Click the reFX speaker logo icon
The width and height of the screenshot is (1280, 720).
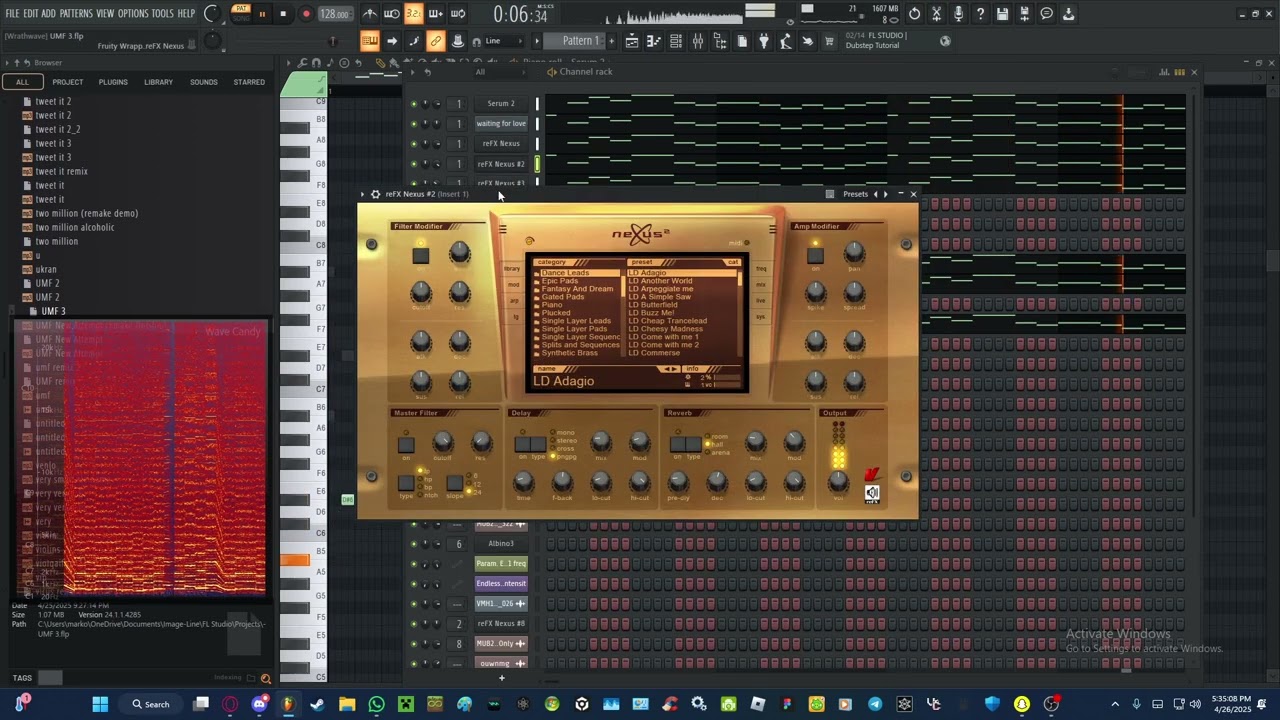pos(872,493)
